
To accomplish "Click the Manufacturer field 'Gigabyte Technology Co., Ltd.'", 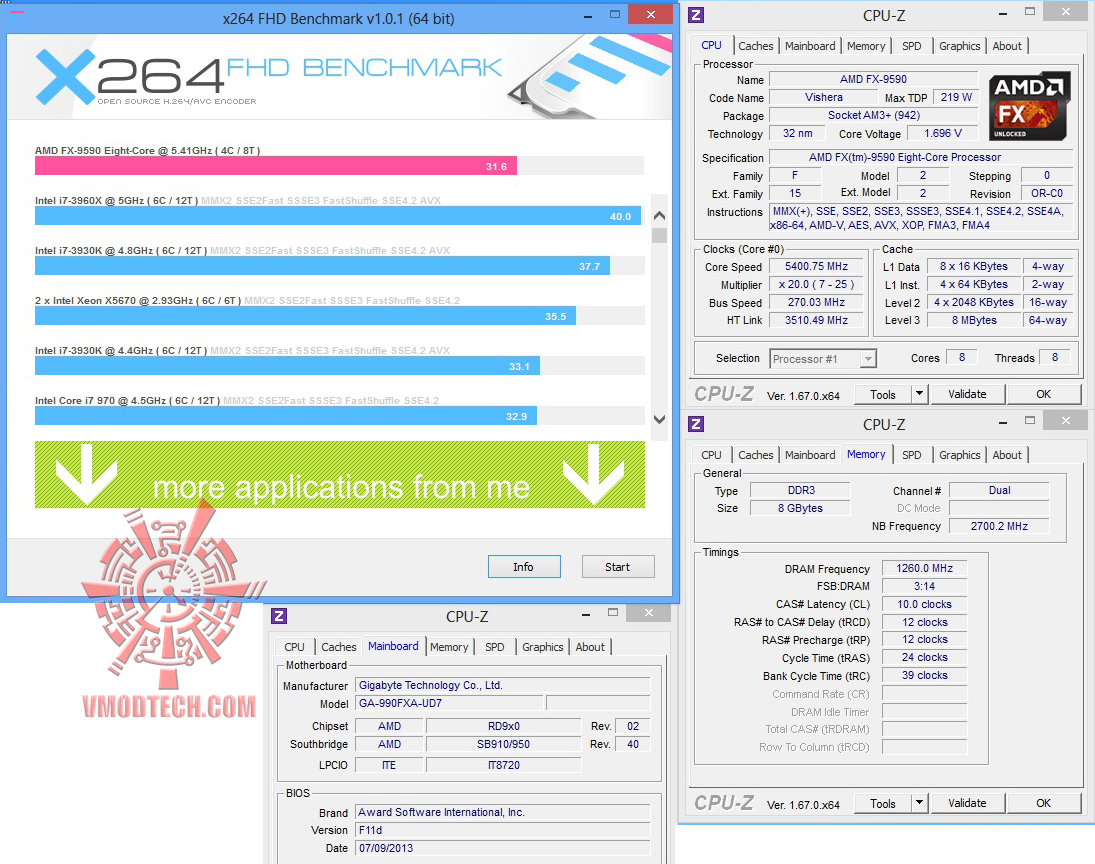I will [x=503, y=685].
